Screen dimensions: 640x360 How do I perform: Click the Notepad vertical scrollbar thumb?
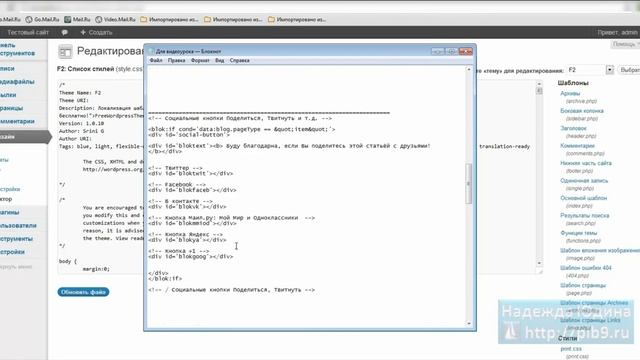coord(469,184)
